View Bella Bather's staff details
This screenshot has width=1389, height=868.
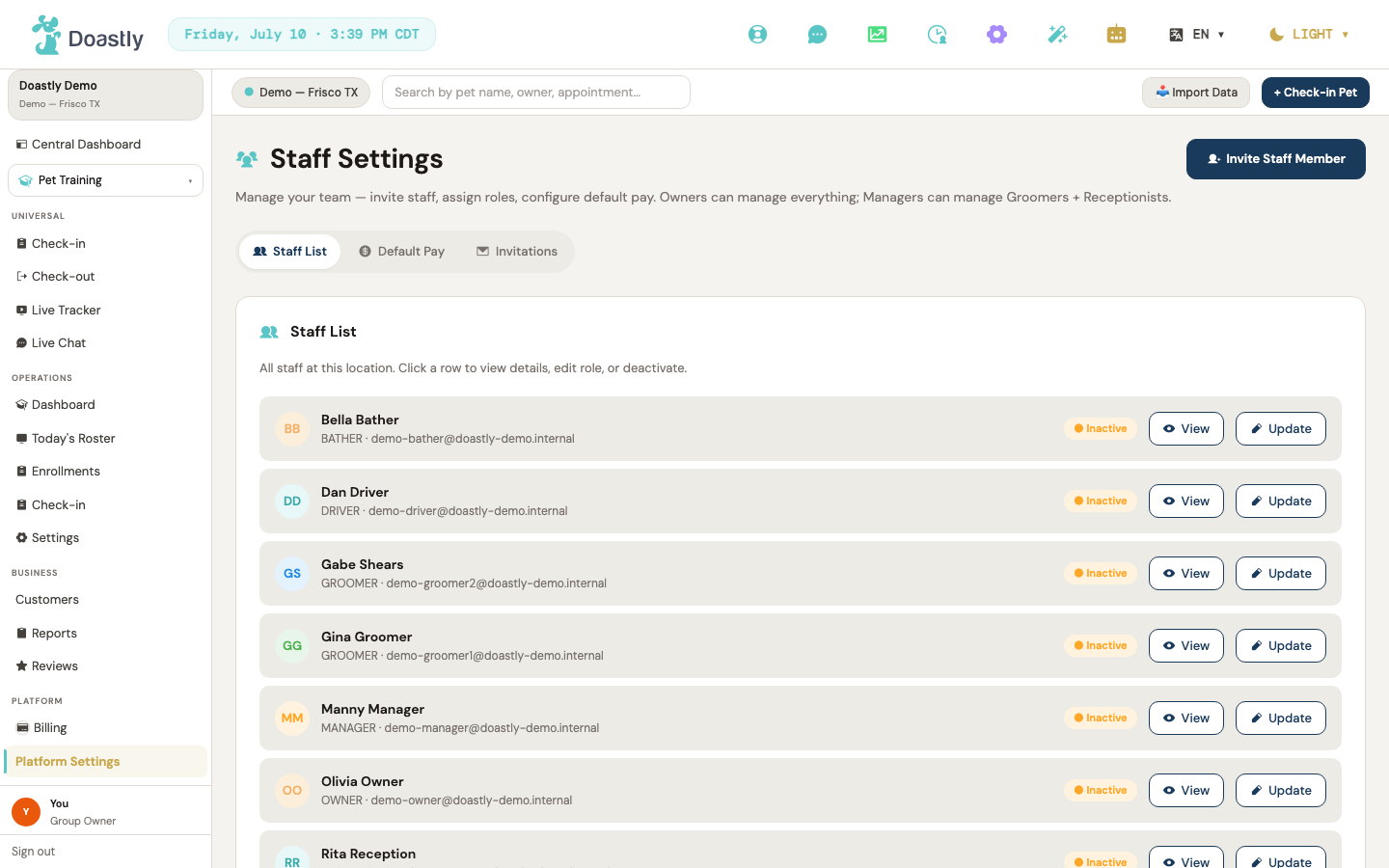point(1186,429)
